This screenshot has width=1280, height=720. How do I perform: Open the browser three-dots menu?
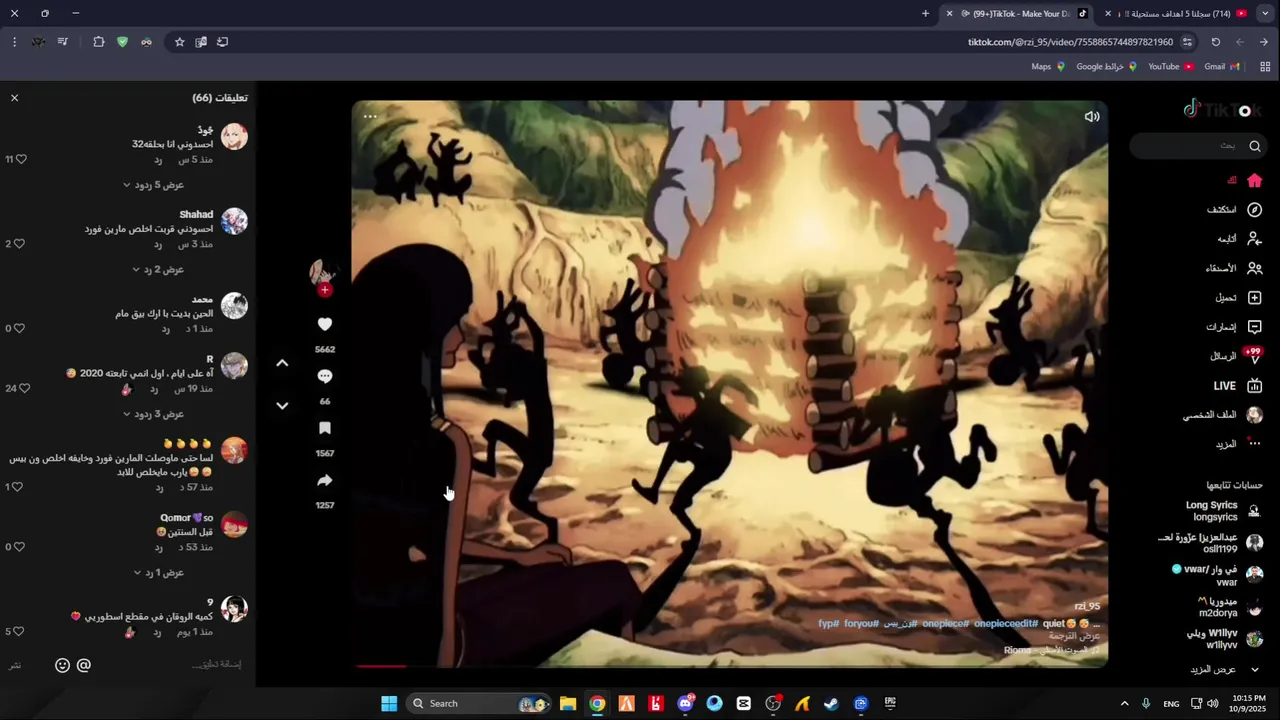14,42
